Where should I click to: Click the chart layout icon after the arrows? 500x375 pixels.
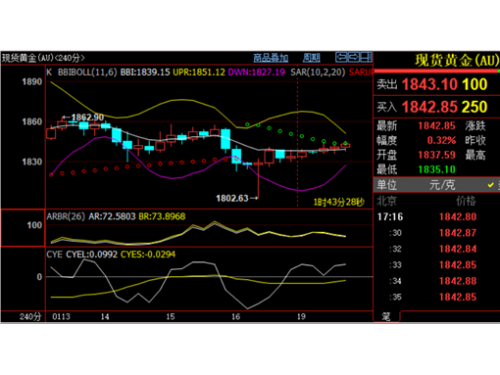click(x=366, y=57)
